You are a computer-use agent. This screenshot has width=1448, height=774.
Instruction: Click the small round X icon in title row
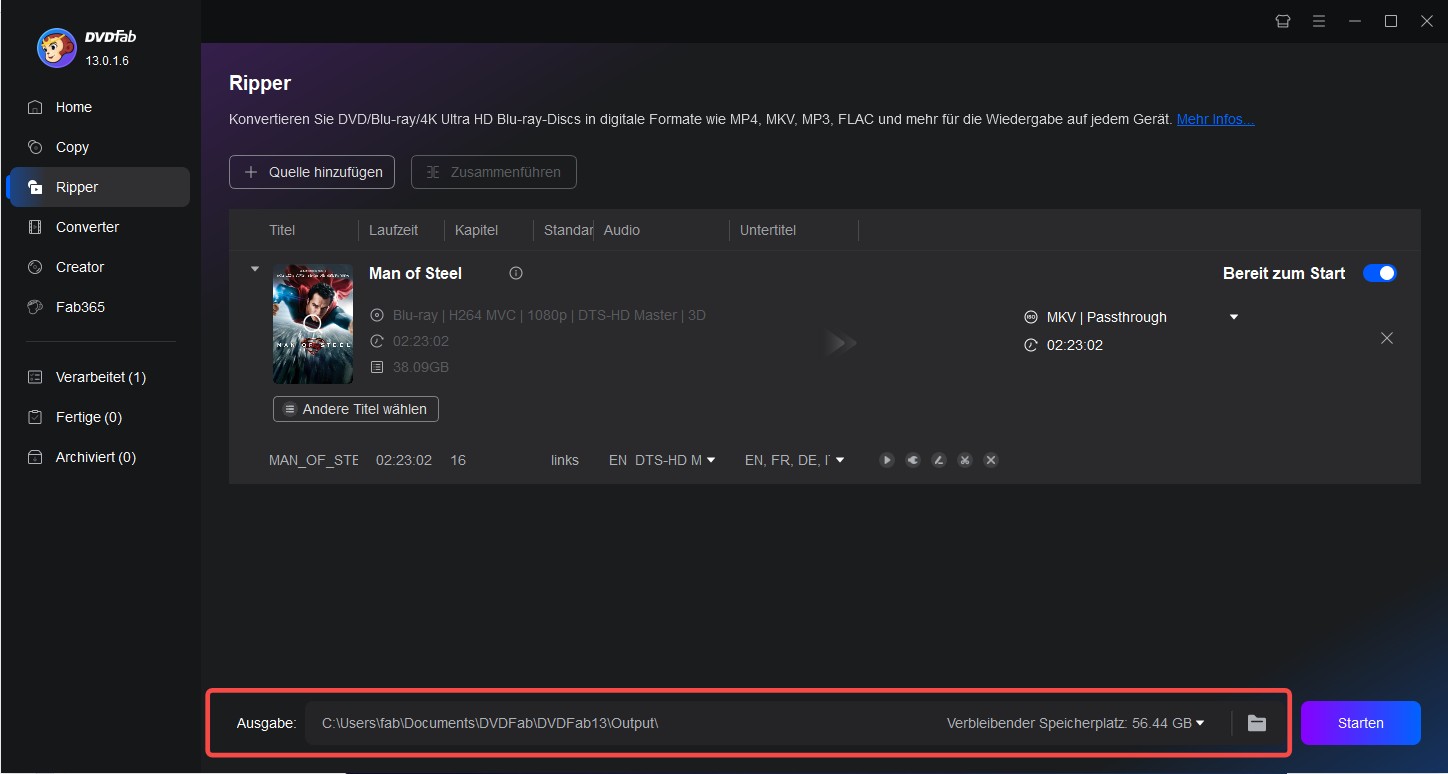pos(991,460)
